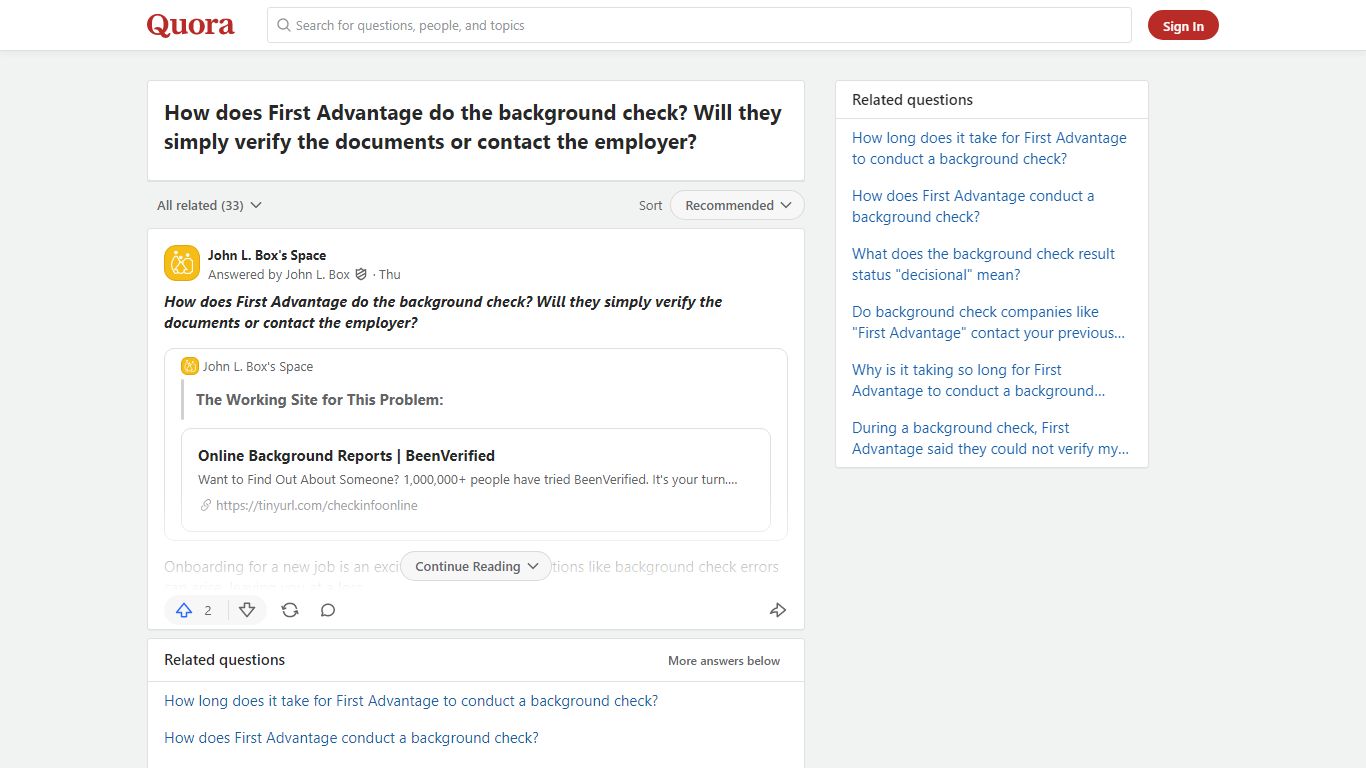
Task: Open John L. Box's Space title link
Action: 267,255
